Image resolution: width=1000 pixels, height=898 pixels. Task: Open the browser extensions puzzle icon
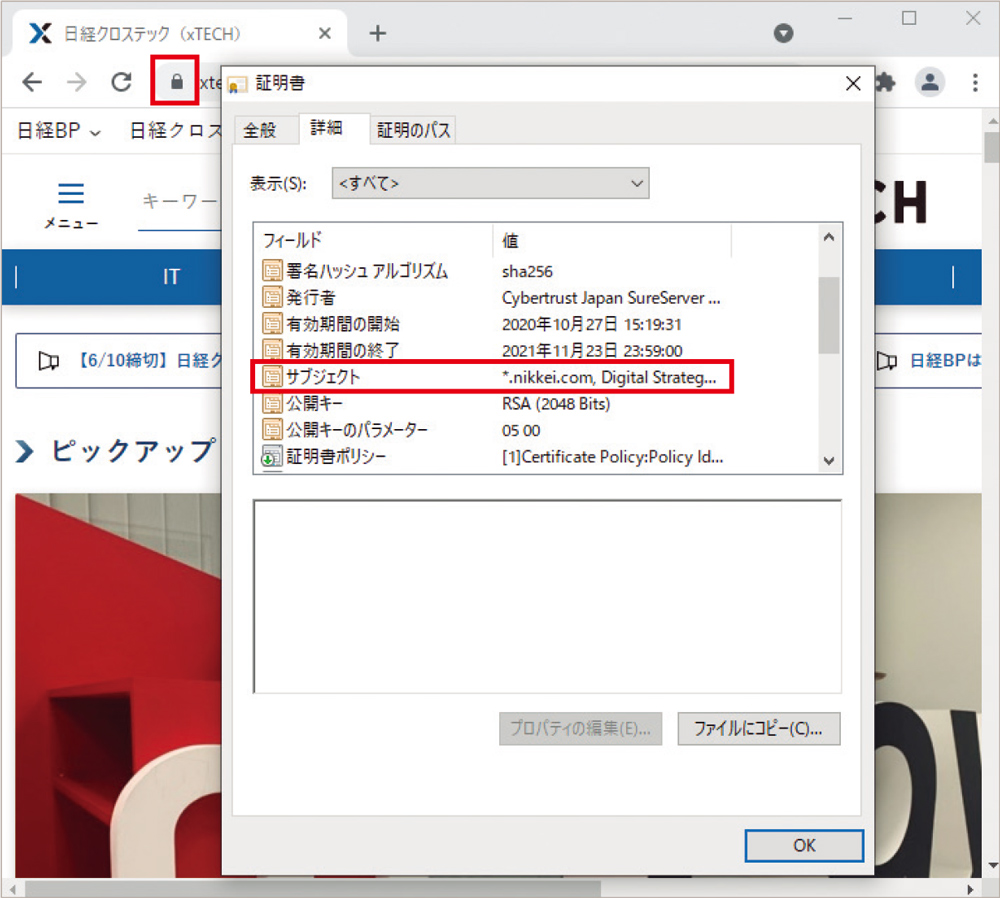(x=885, y=82)
